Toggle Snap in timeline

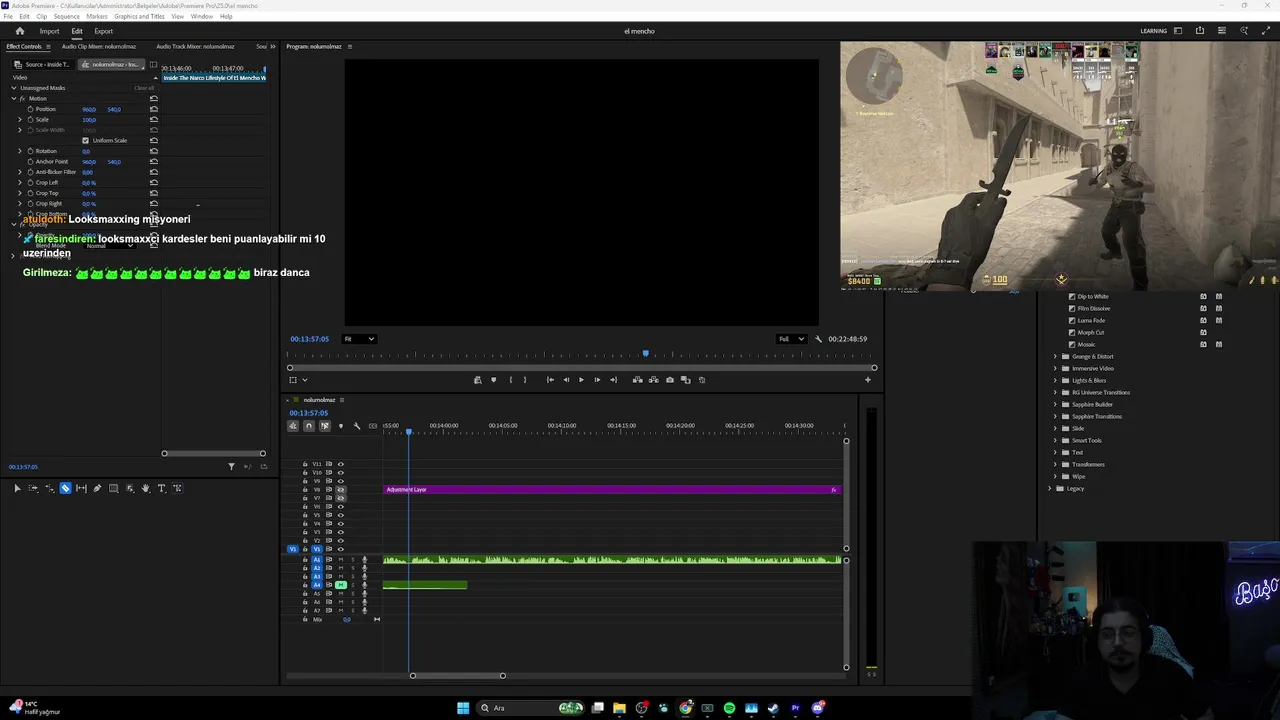click(x=308, y=426)
